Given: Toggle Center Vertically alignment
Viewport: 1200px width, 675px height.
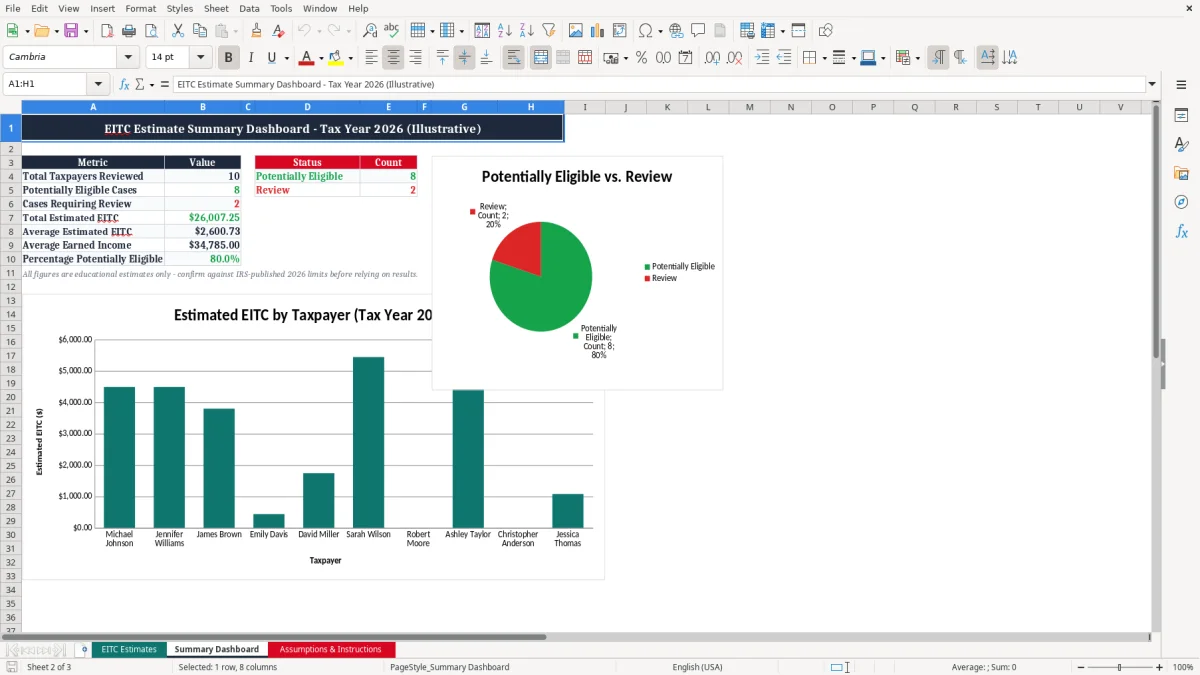Looking at the screenshot, I should (464, 58).
